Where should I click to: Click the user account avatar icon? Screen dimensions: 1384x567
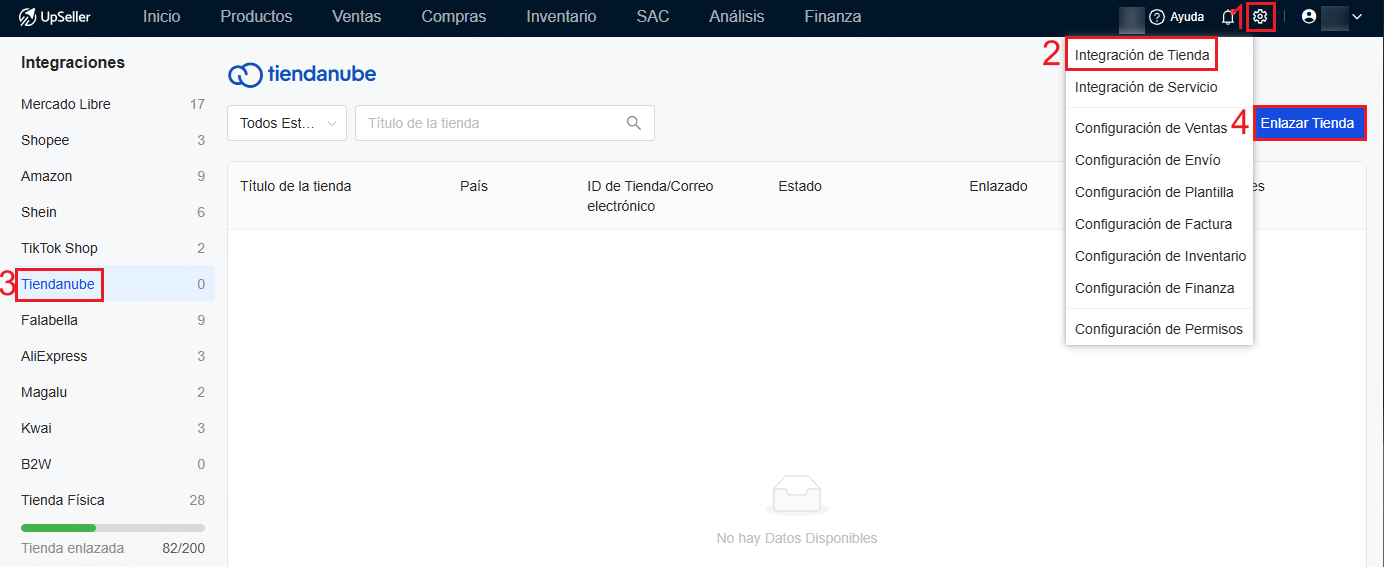pos(1309,17)
